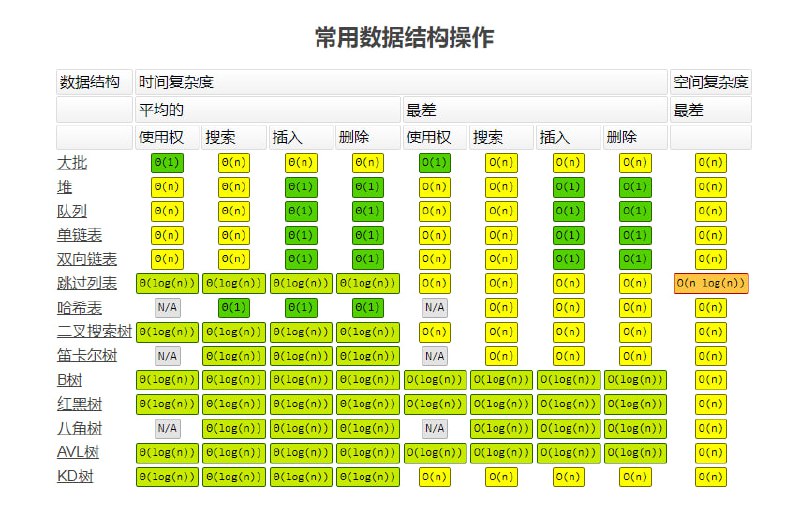
Task: Open the 跳过列表 link
Action: [x=87, y=283]
